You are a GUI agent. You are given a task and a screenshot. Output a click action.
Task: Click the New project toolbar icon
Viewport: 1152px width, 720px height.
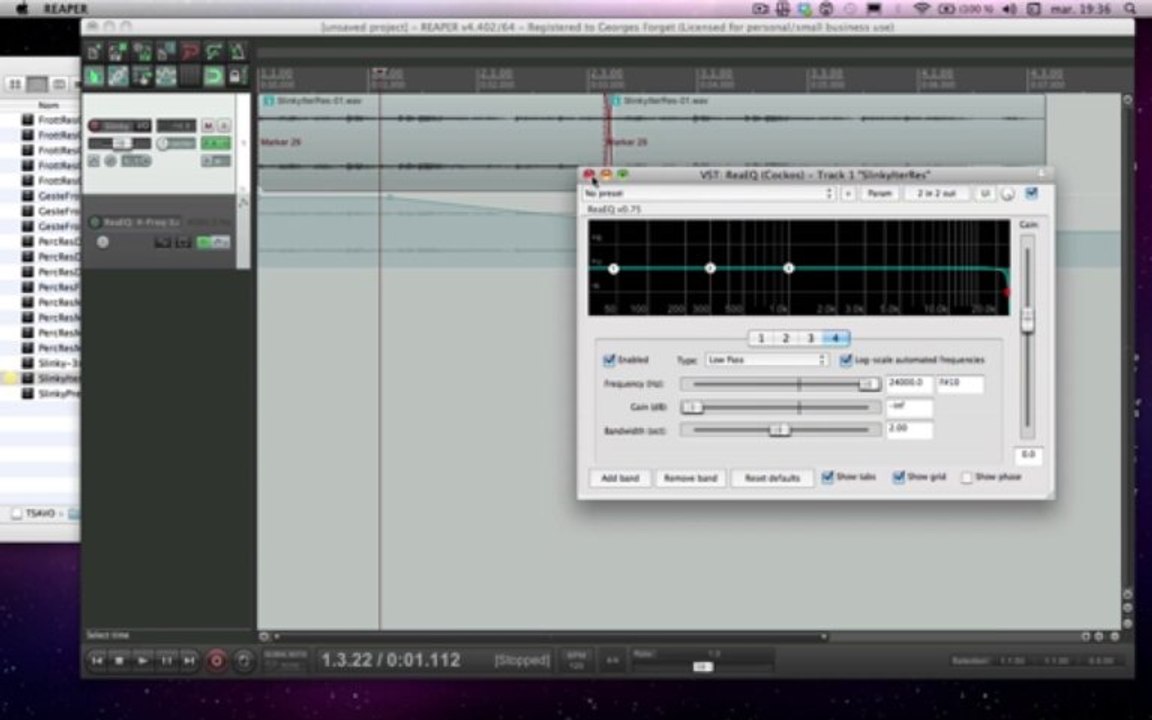[94, 51]
